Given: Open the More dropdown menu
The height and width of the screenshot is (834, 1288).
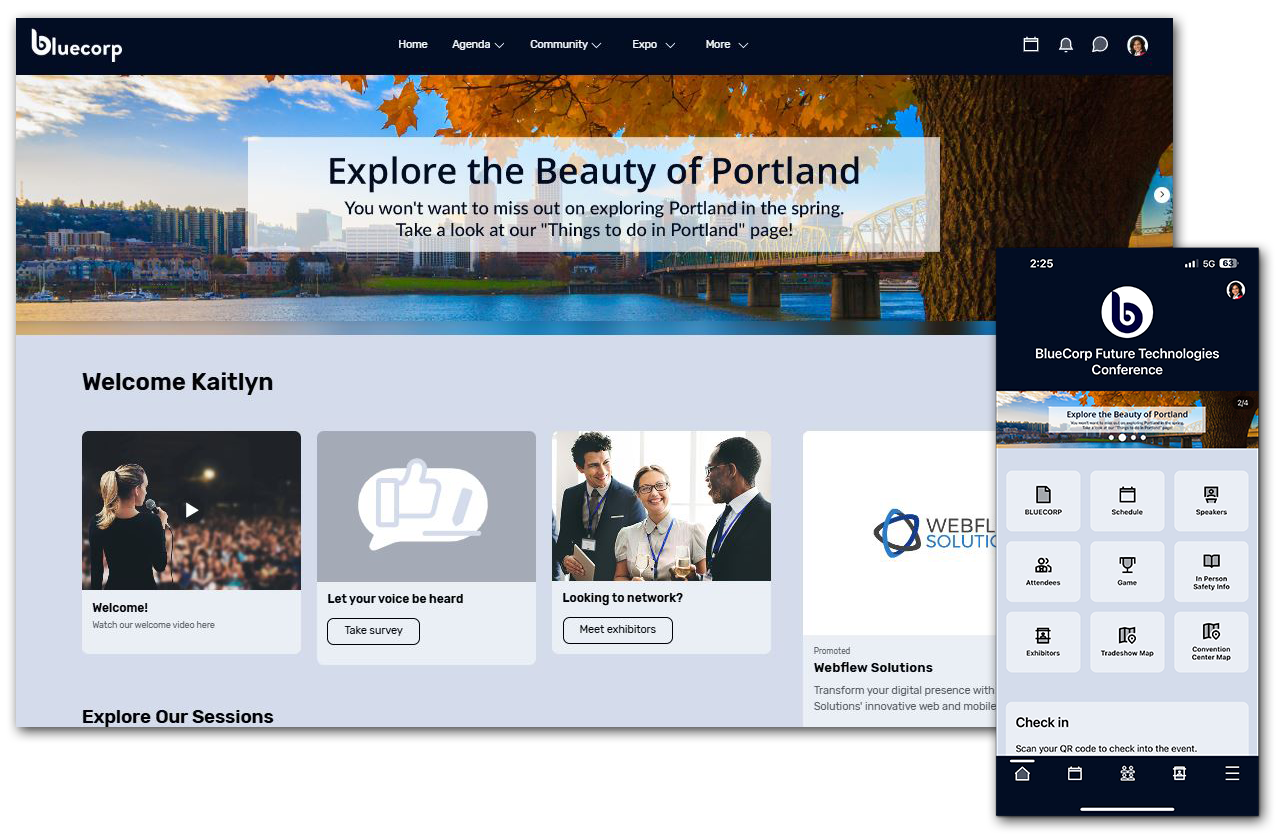Looking at the screenshot, I should coord(726,44).
